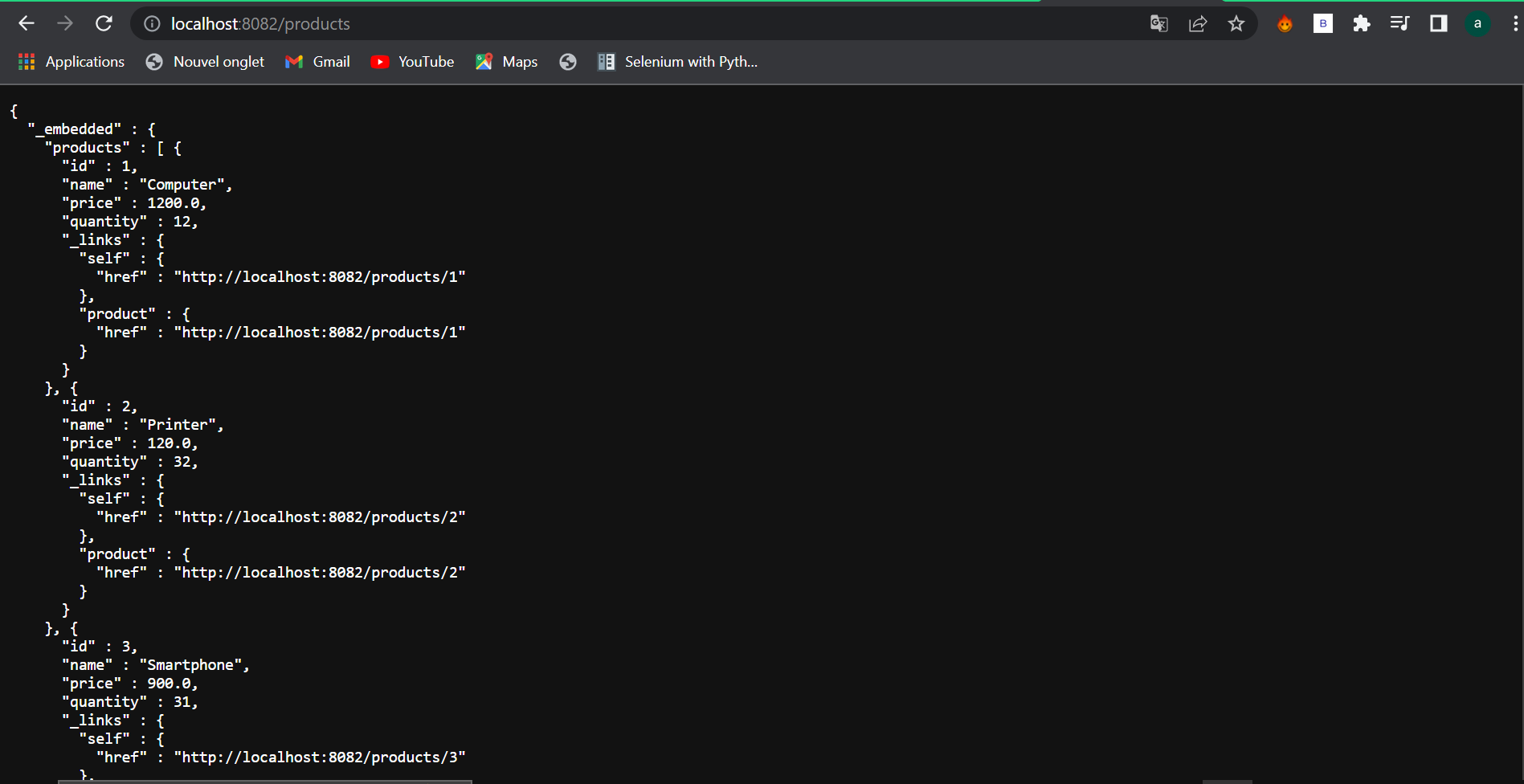Open the Hola VPN extension
The height and width of the screenshot is (784, 1524).
click(1283, 23)
